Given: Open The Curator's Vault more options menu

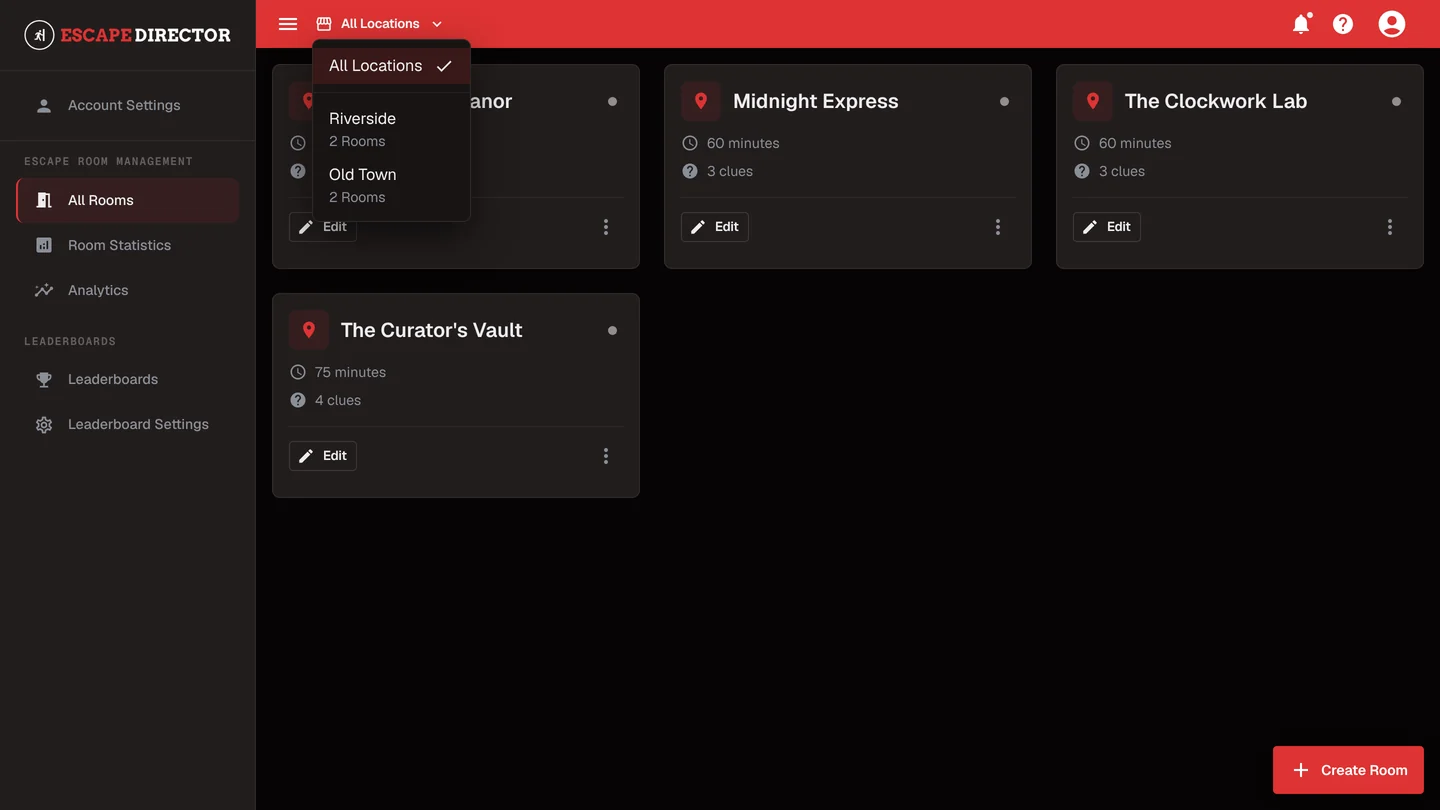Looking at the screenshot, I should [605, 456].
